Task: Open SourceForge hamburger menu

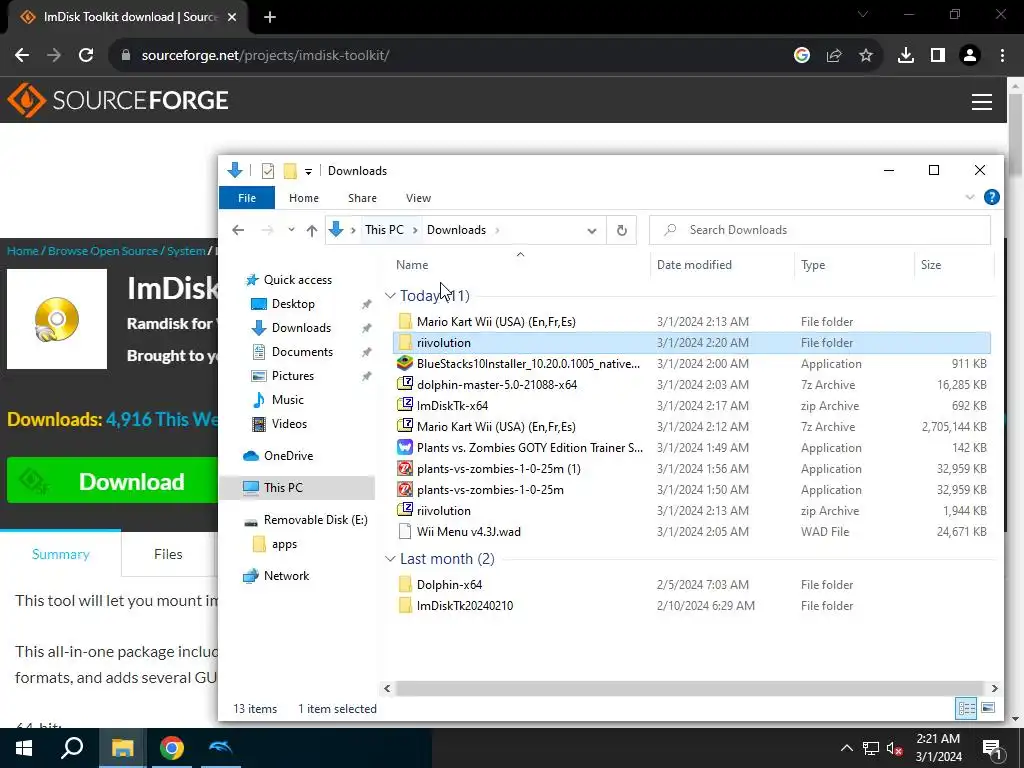Action: [982, 102]
